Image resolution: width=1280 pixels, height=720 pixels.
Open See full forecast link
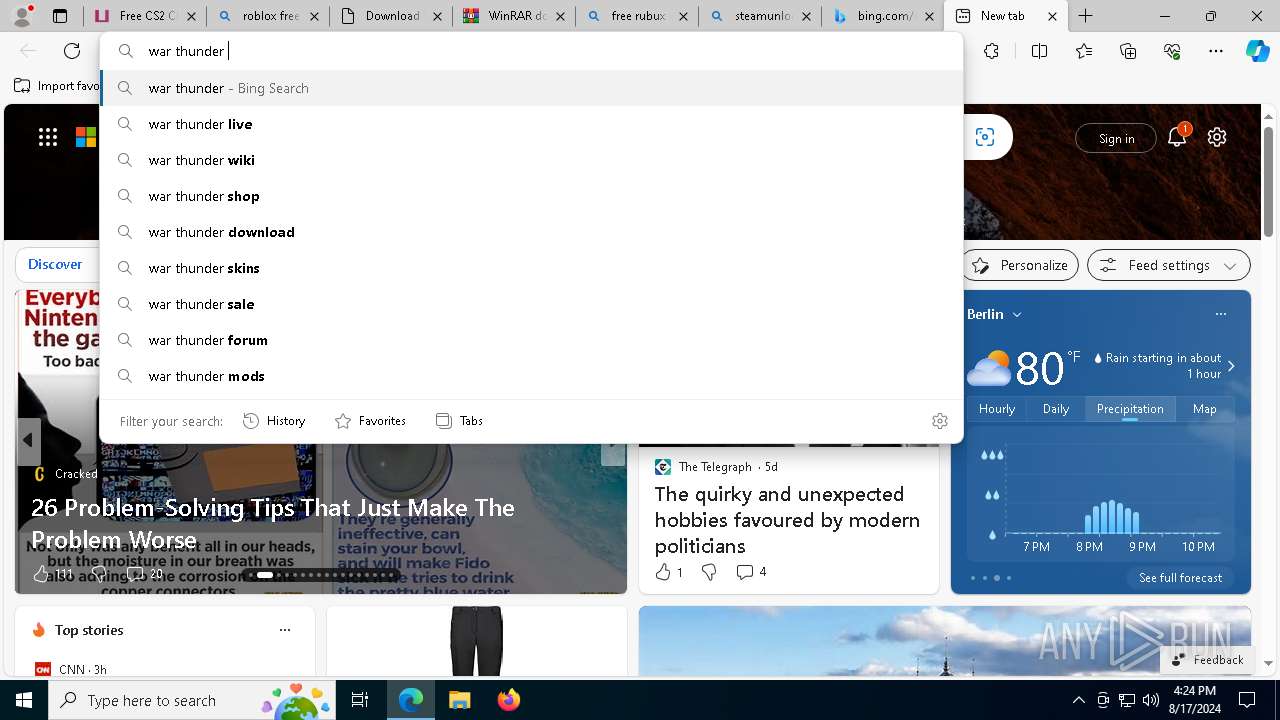click(1180, 578)
